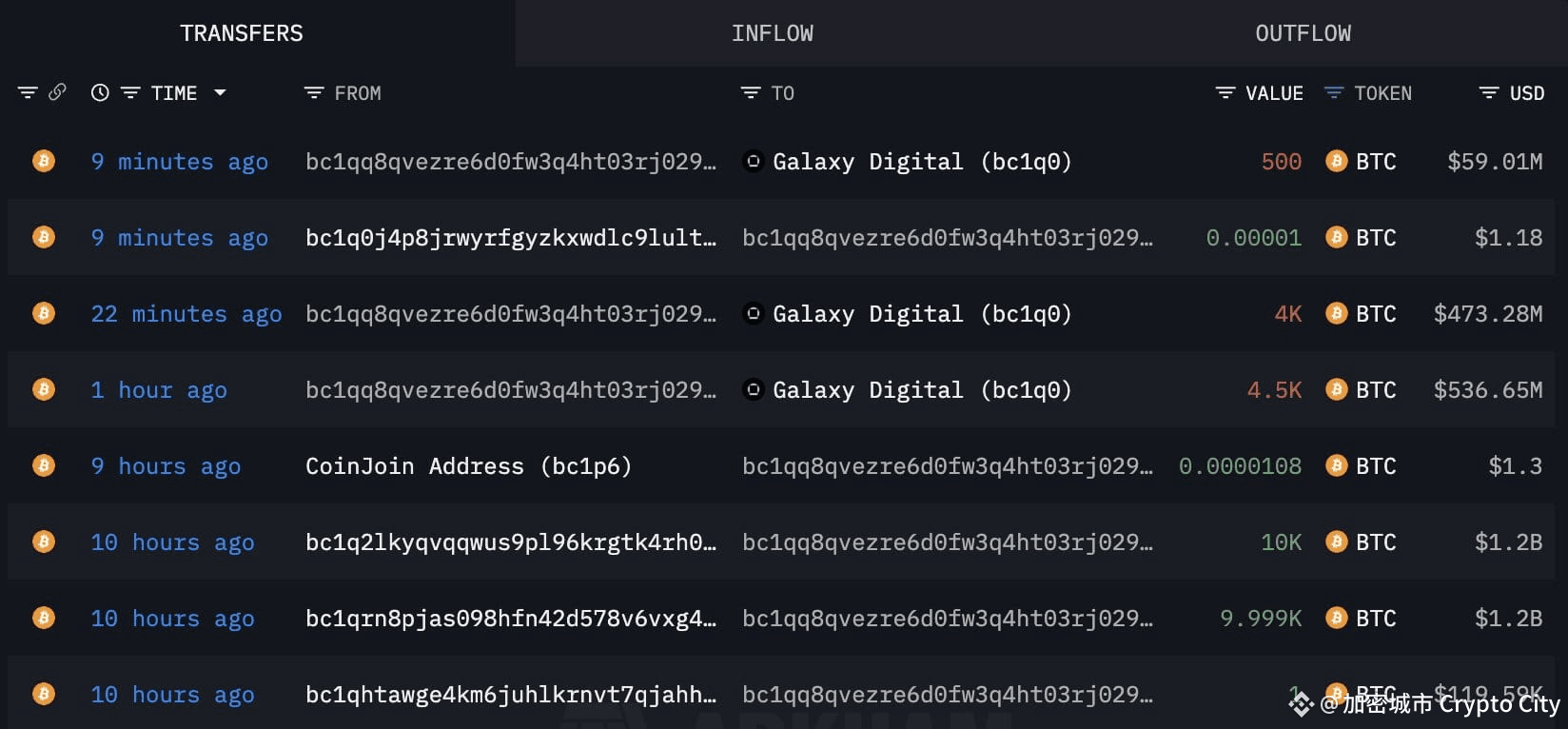This screenshot has height=729, width=1568.
Task: Open the USD column filter icon
Action: point(1489,92)
